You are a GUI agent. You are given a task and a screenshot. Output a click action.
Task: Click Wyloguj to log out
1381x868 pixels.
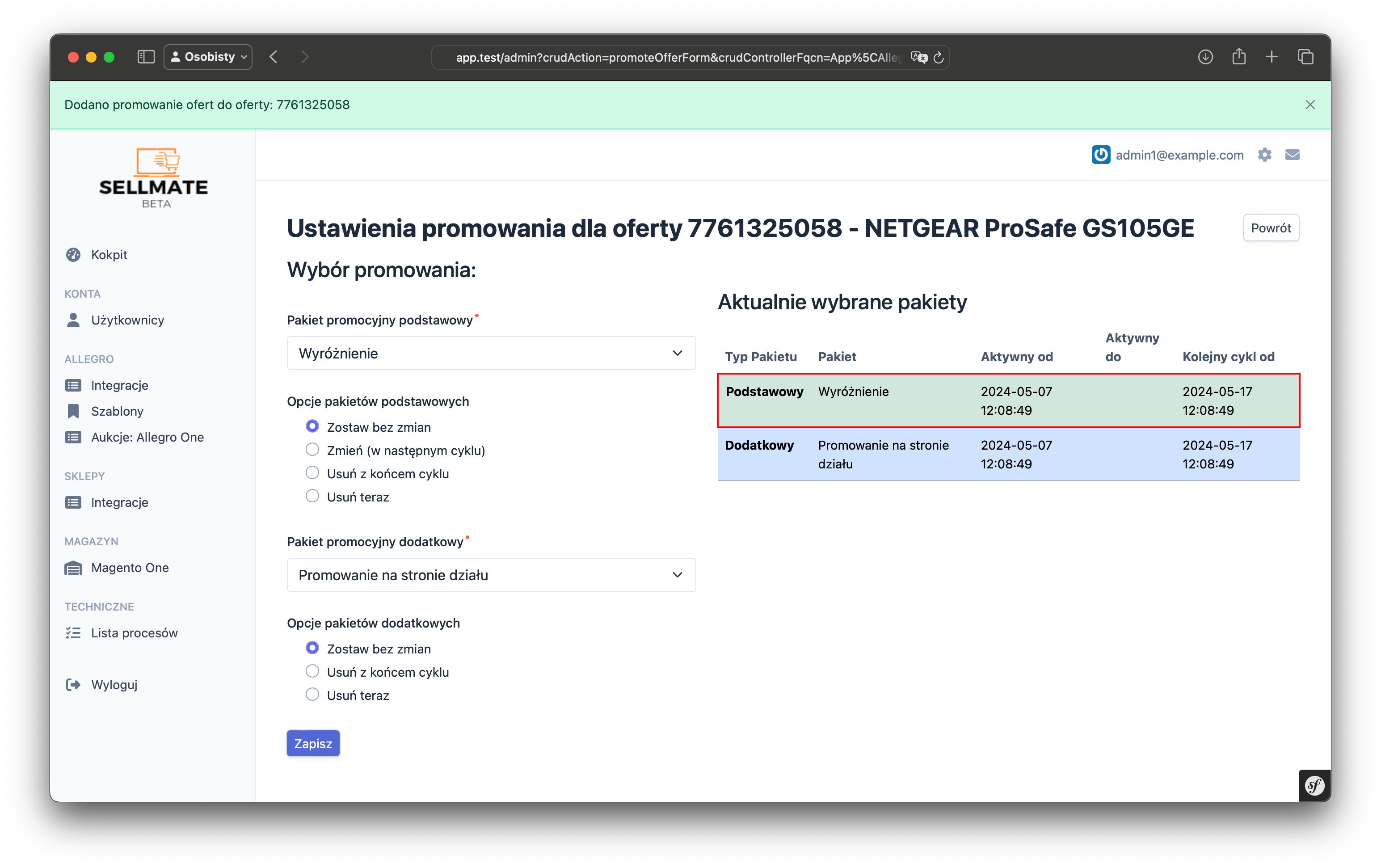(114, 685)
